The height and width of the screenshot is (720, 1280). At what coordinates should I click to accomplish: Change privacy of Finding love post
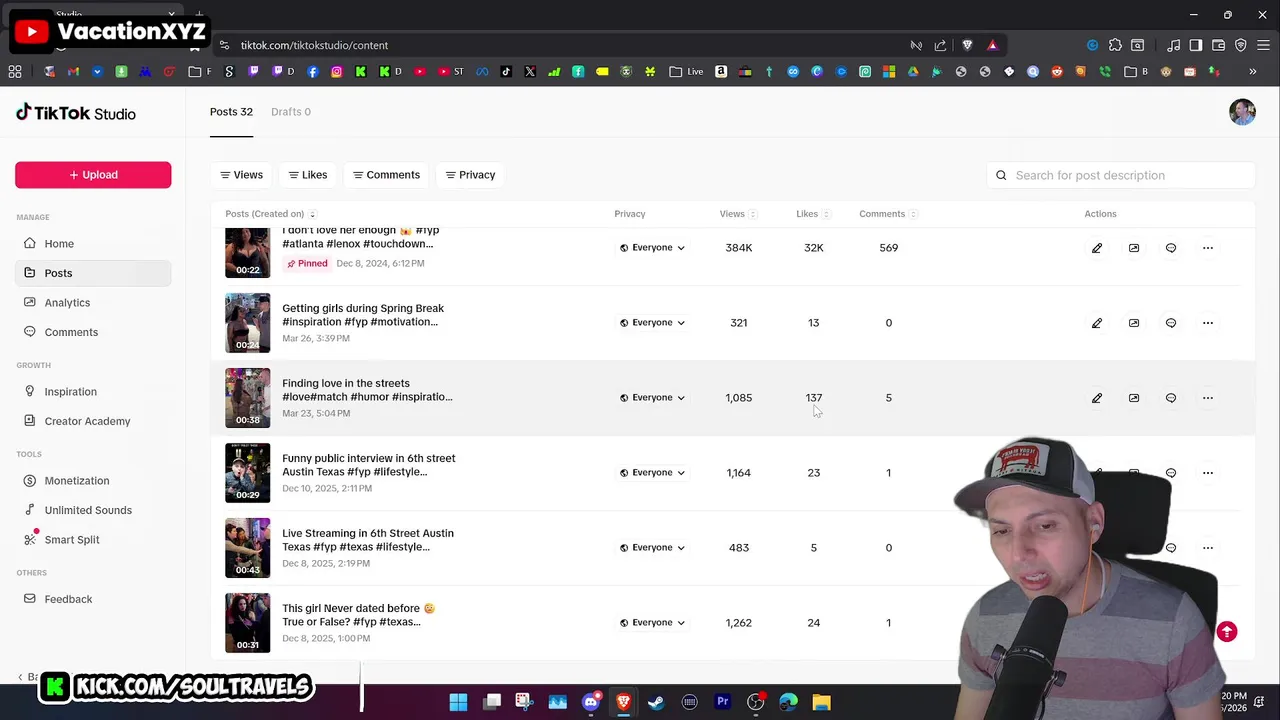[652, 398]
